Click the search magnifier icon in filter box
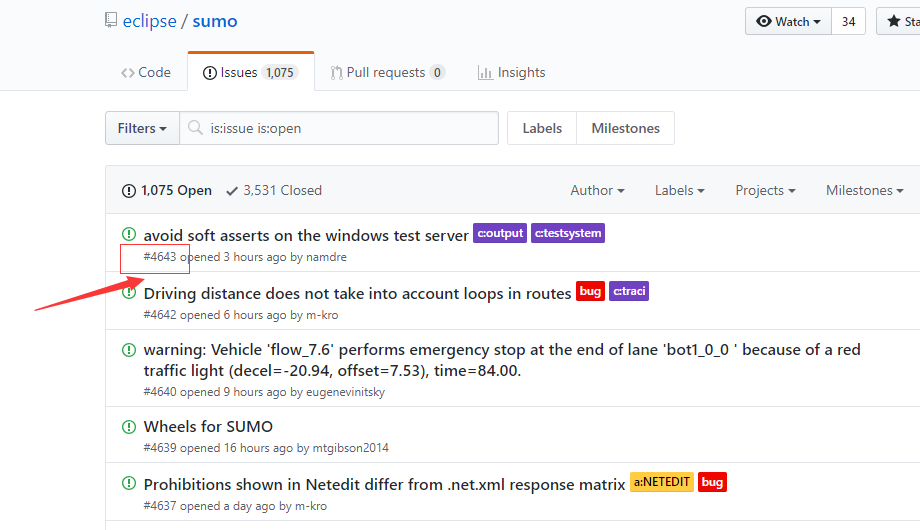 (194, 128)
